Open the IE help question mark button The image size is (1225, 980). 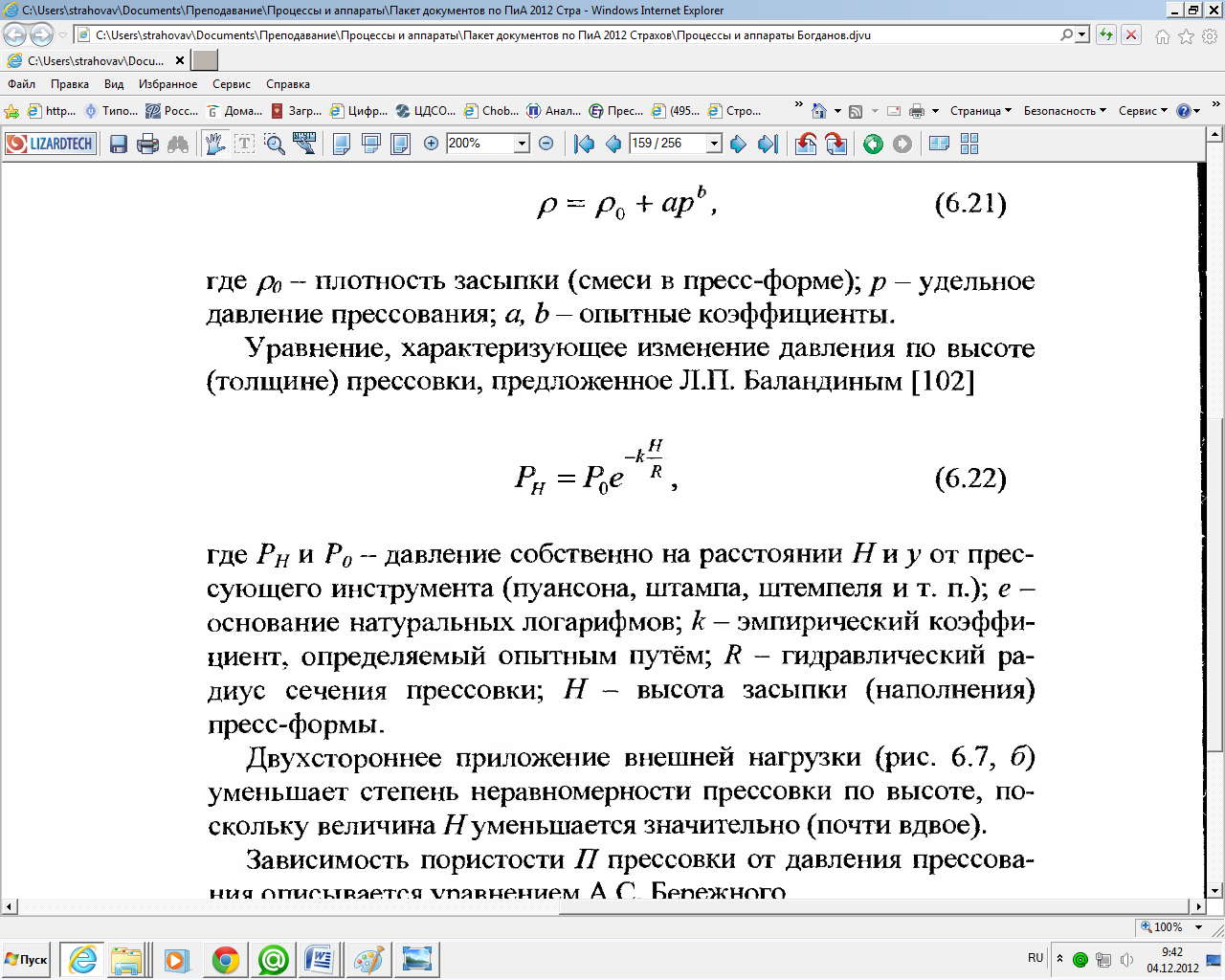(x=1185, y=111)
